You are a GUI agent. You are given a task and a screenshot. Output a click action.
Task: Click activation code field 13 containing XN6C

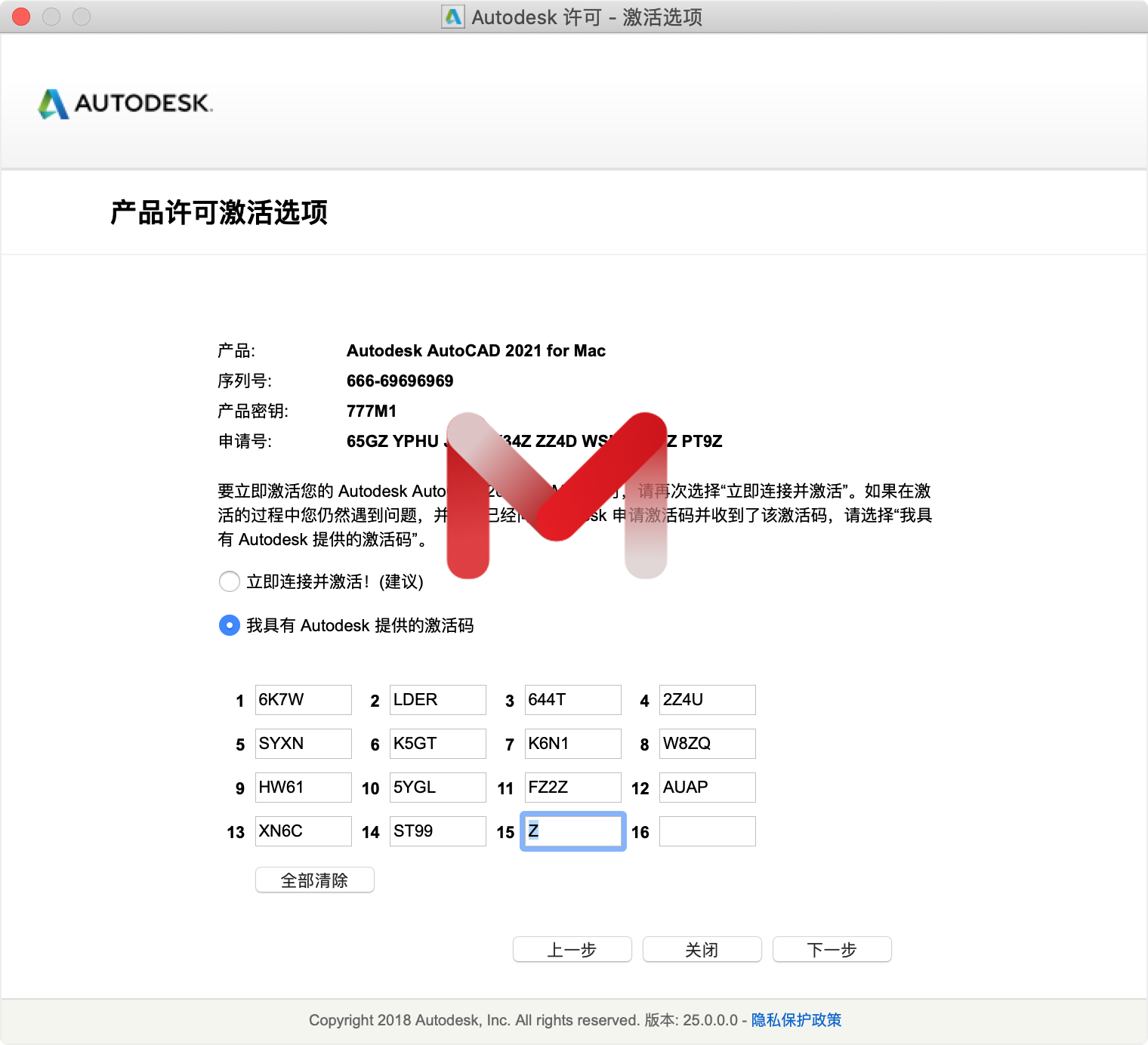(x=304, y=831)
